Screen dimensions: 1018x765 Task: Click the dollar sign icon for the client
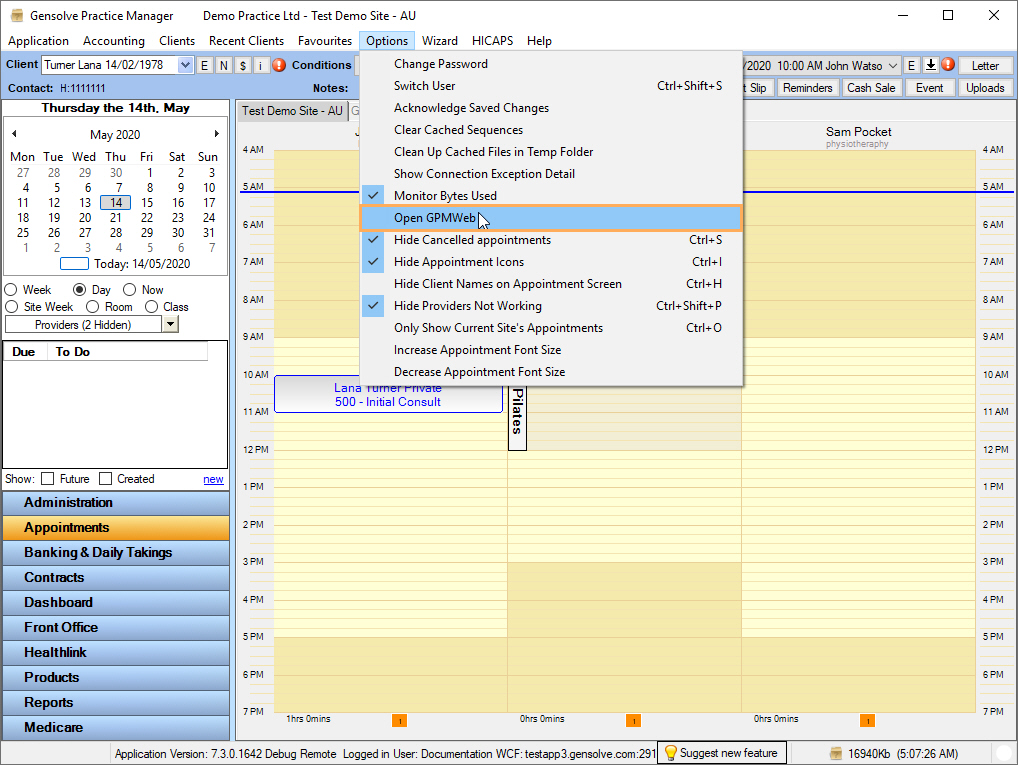(242, 65)
